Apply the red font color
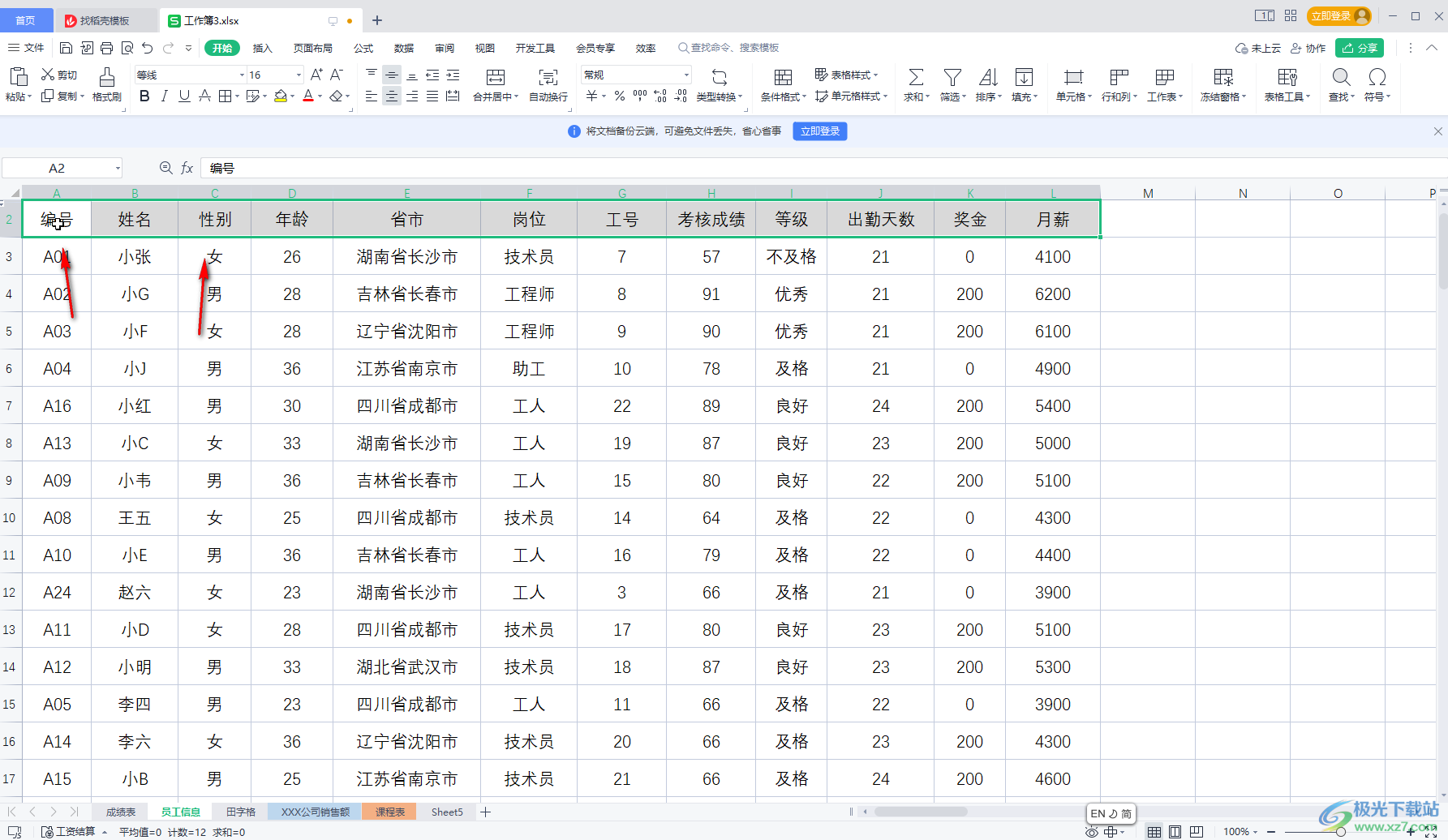Screen dimensions: 1448x840 pyautogui.click(x=308, y=96)
